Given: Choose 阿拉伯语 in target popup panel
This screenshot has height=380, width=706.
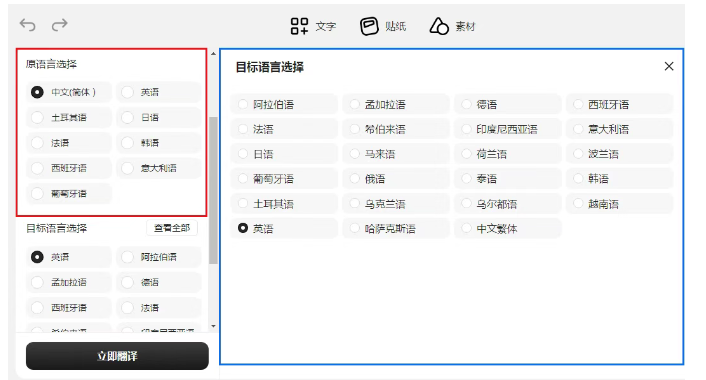Looking at the screenshot, I should 284,104.
